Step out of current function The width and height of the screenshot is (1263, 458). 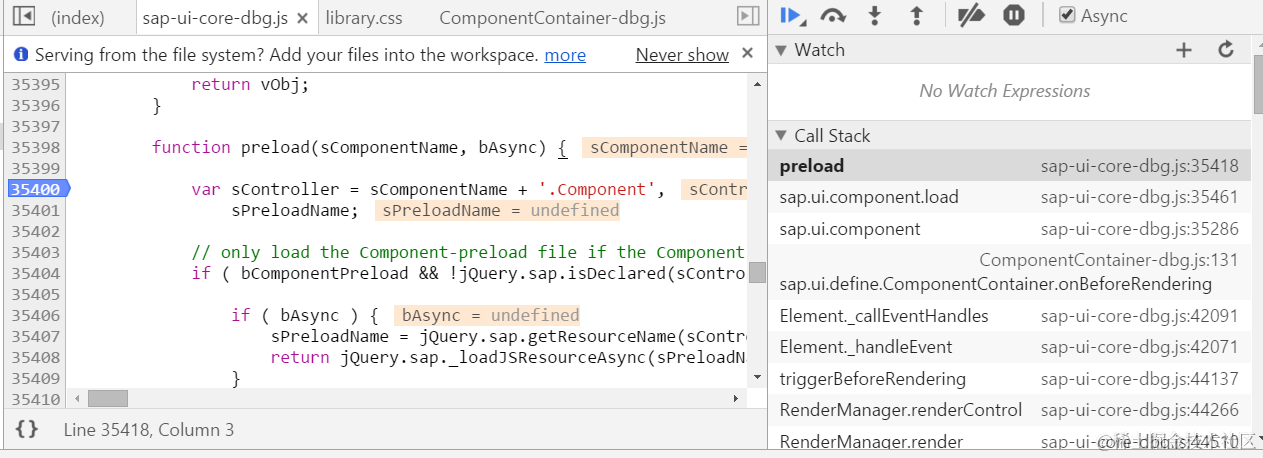click(916, 15)
